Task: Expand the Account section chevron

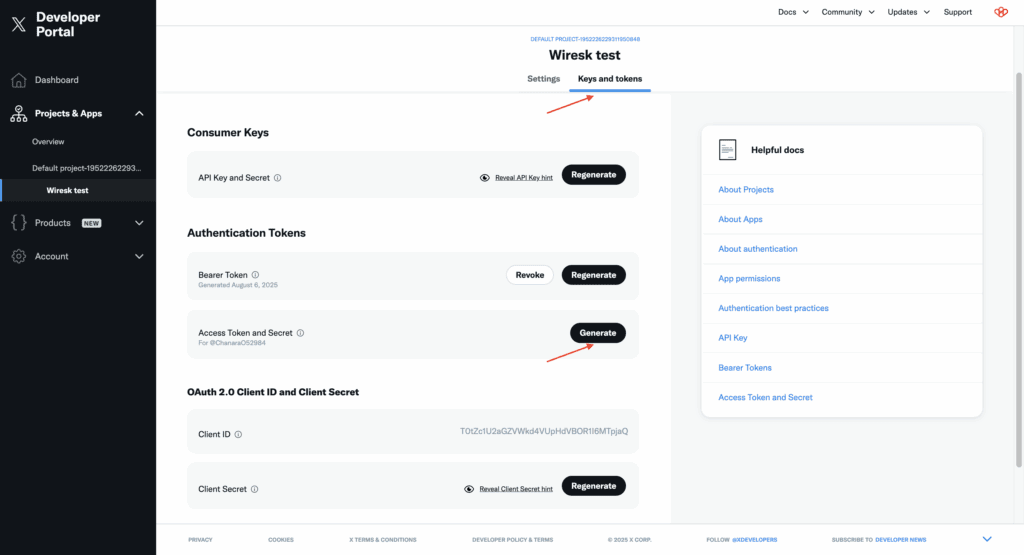Action: [139, 256]
